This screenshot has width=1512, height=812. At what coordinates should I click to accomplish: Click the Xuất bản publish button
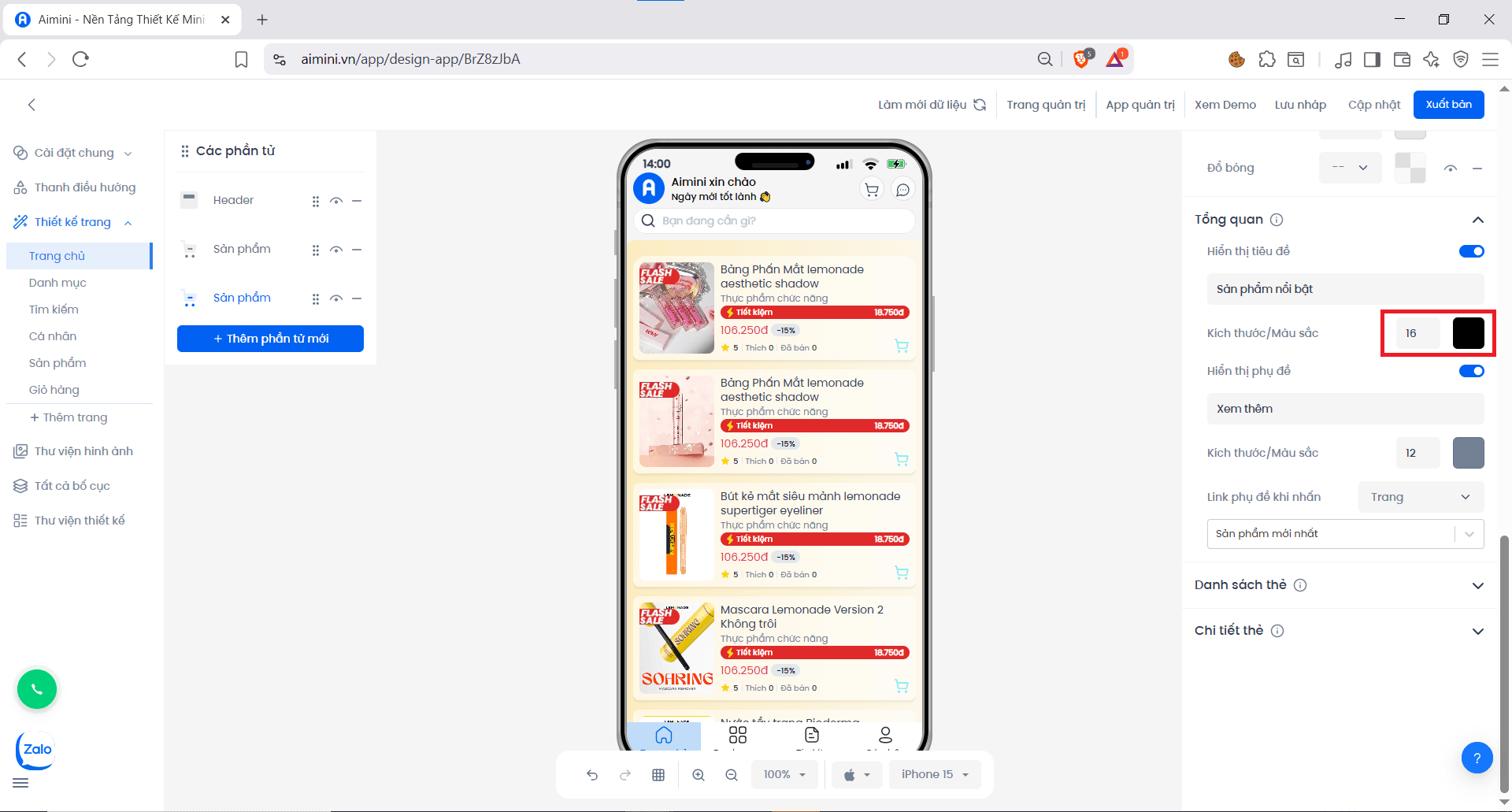[x=1448, y=105]
